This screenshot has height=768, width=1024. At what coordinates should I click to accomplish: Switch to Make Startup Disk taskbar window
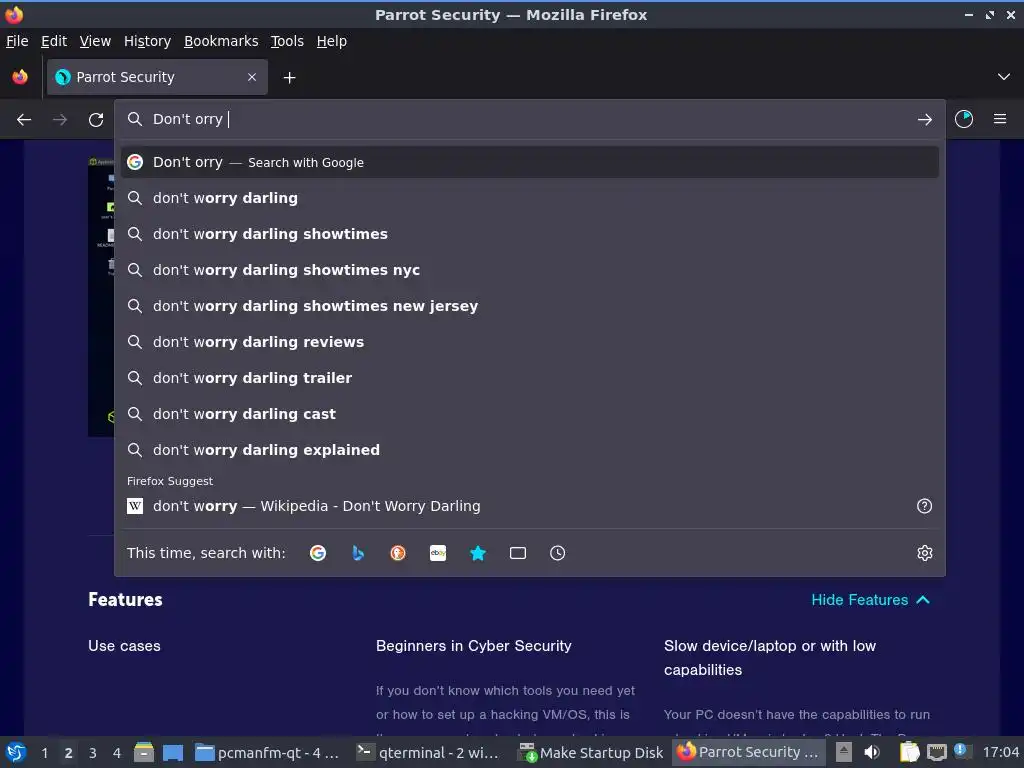click(591, 752)
